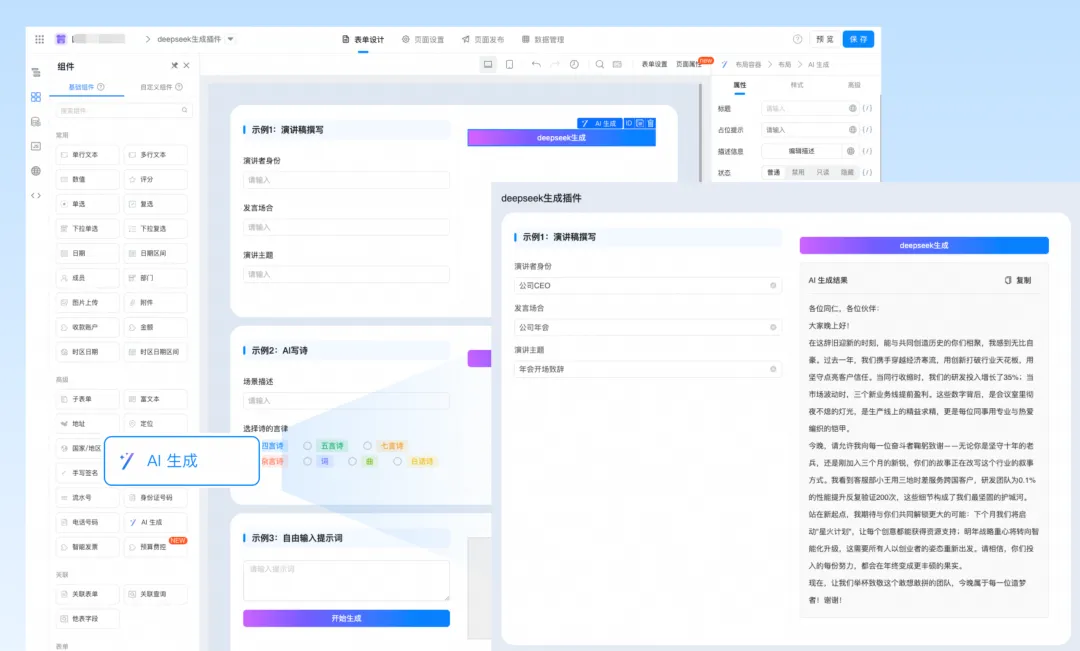Click the 编辑描述 button
This screenshot has height=651, width=1080.
(801, 151)
